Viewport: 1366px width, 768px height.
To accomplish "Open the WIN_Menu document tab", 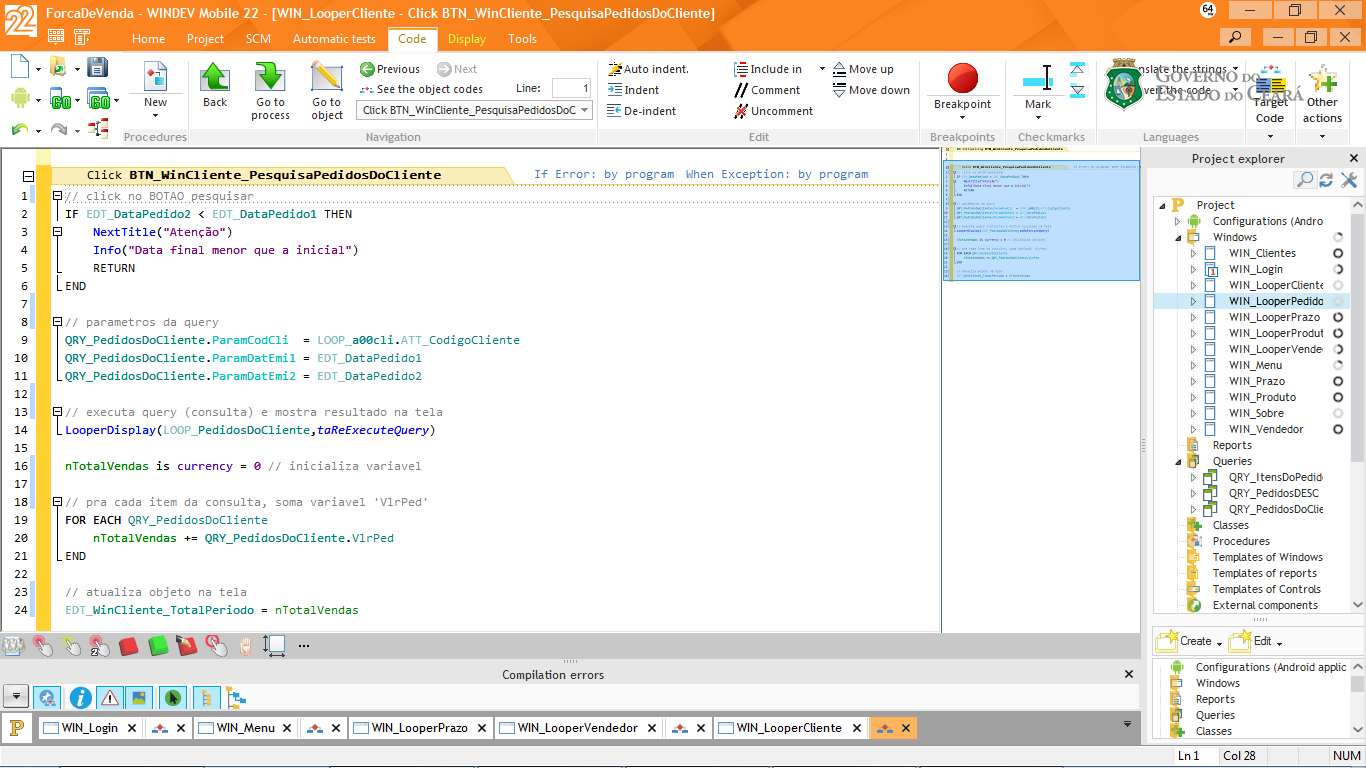I will [x=245, y=728].
